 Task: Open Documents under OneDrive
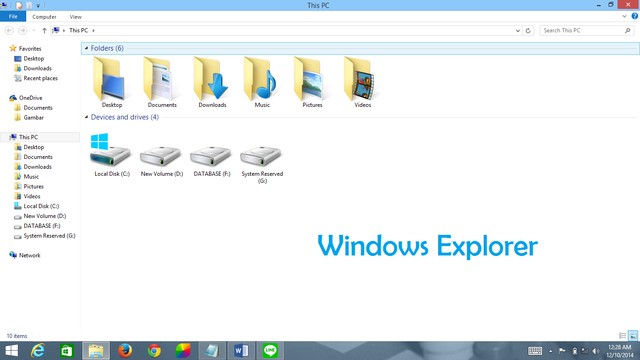[38, 108]
